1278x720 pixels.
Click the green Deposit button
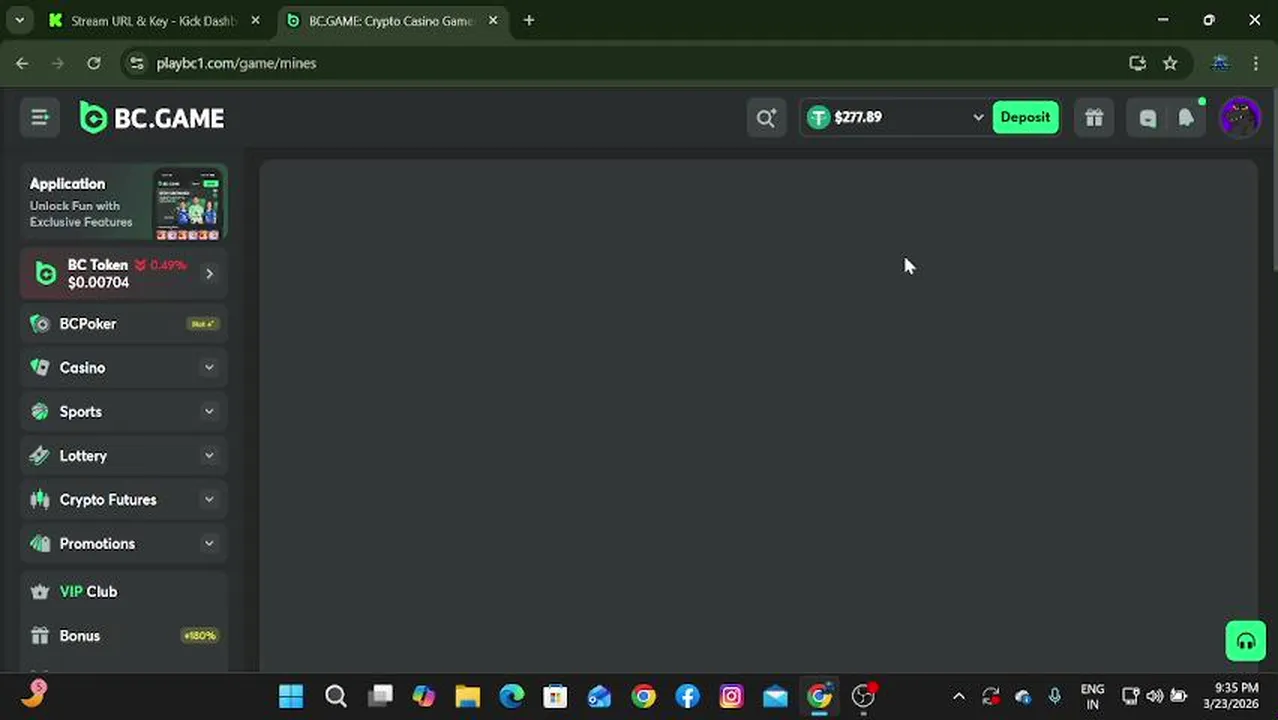pos(1025,117)
